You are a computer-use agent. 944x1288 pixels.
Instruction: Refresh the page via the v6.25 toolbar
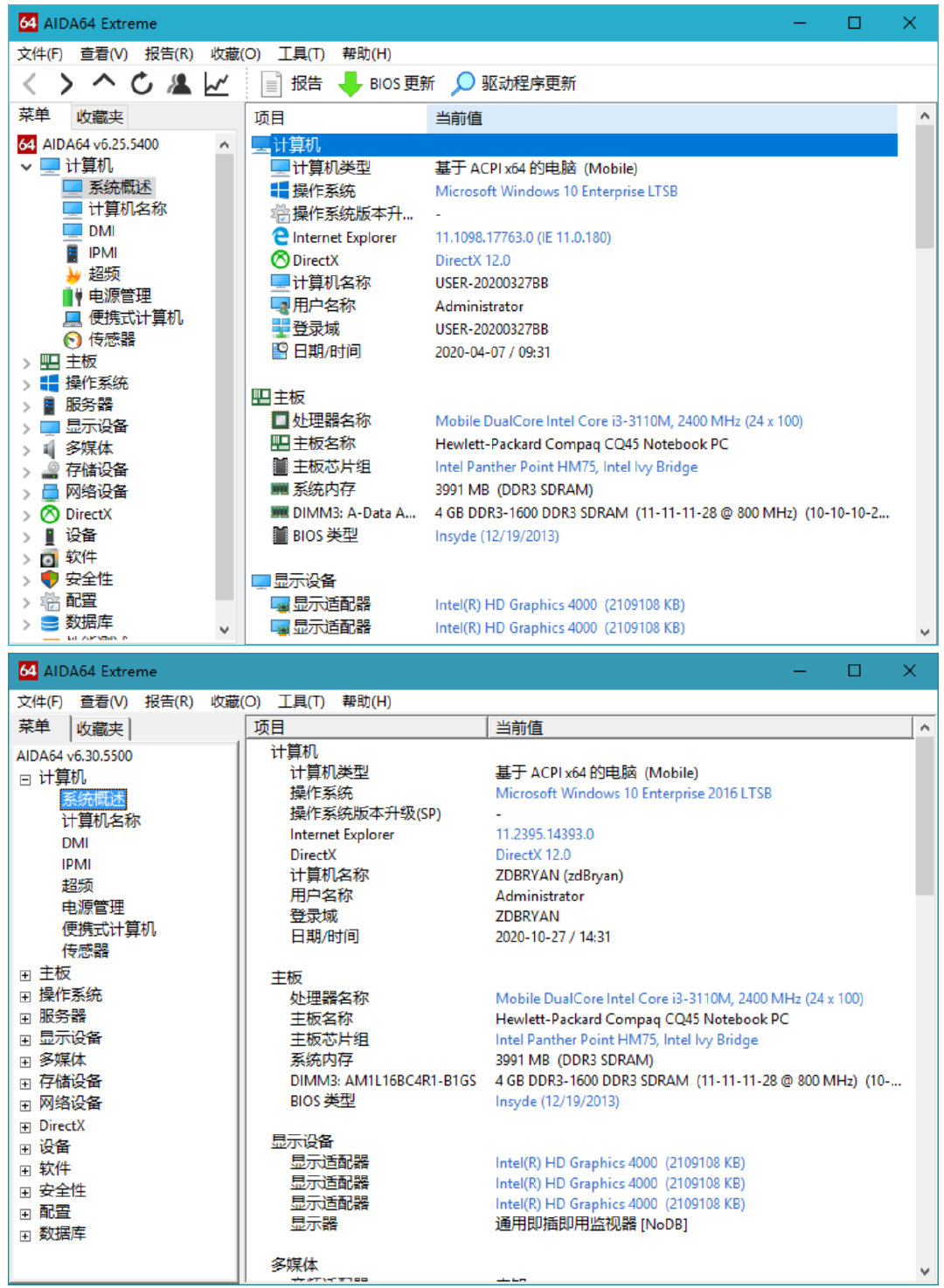click(x=141, y=84)
